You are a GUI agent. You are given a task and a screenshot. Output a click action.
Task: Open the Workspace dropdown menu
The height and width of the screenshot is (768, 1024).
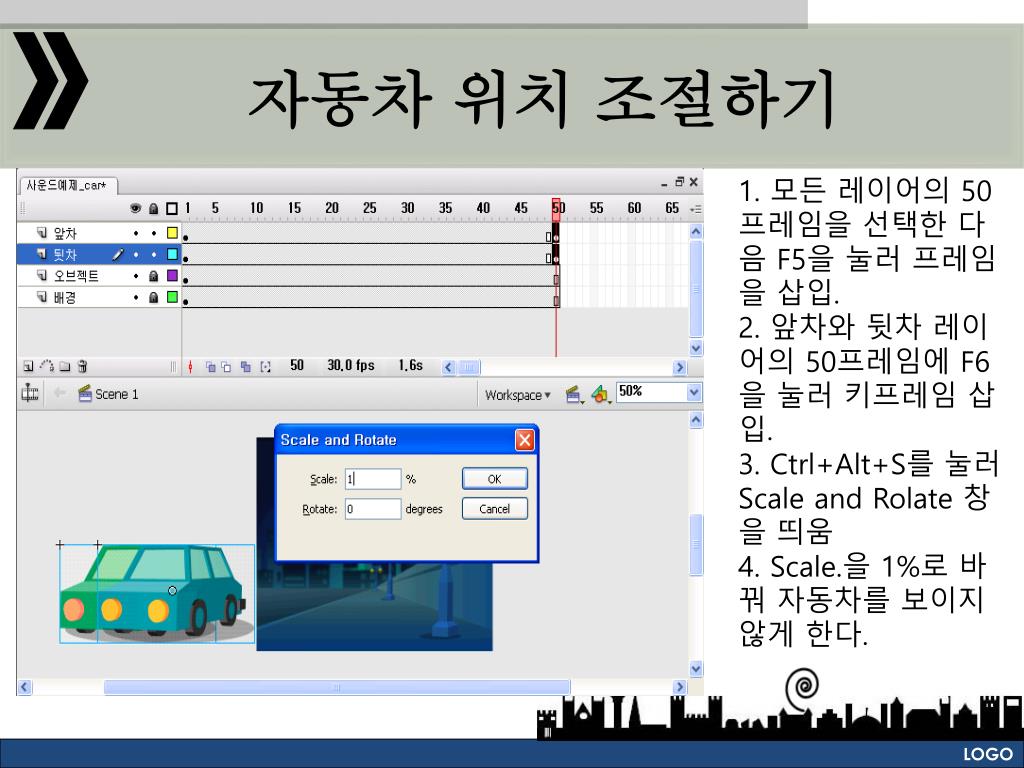[x=517, y=395]
